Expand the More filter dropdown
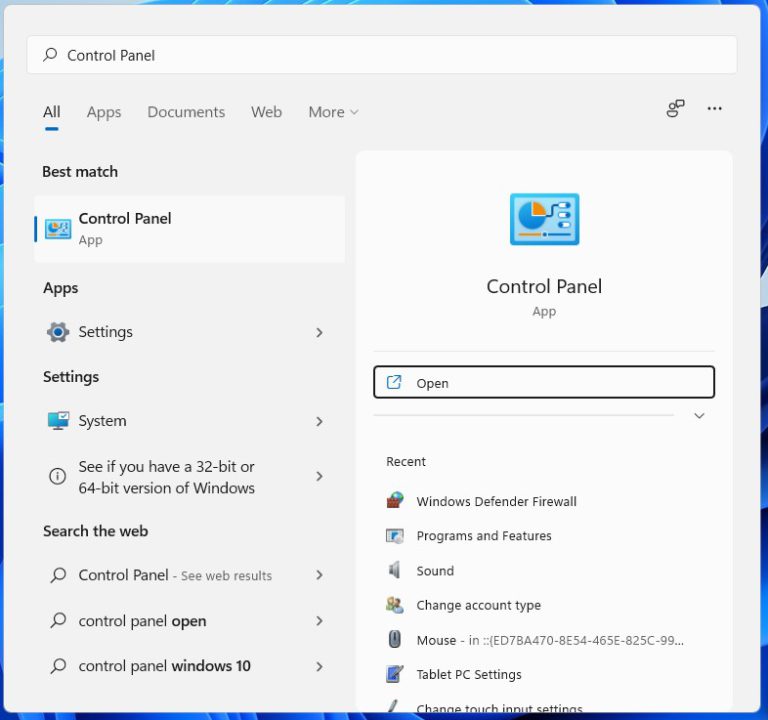Screen dimensions: 768x720 click(x=333, y=112)
